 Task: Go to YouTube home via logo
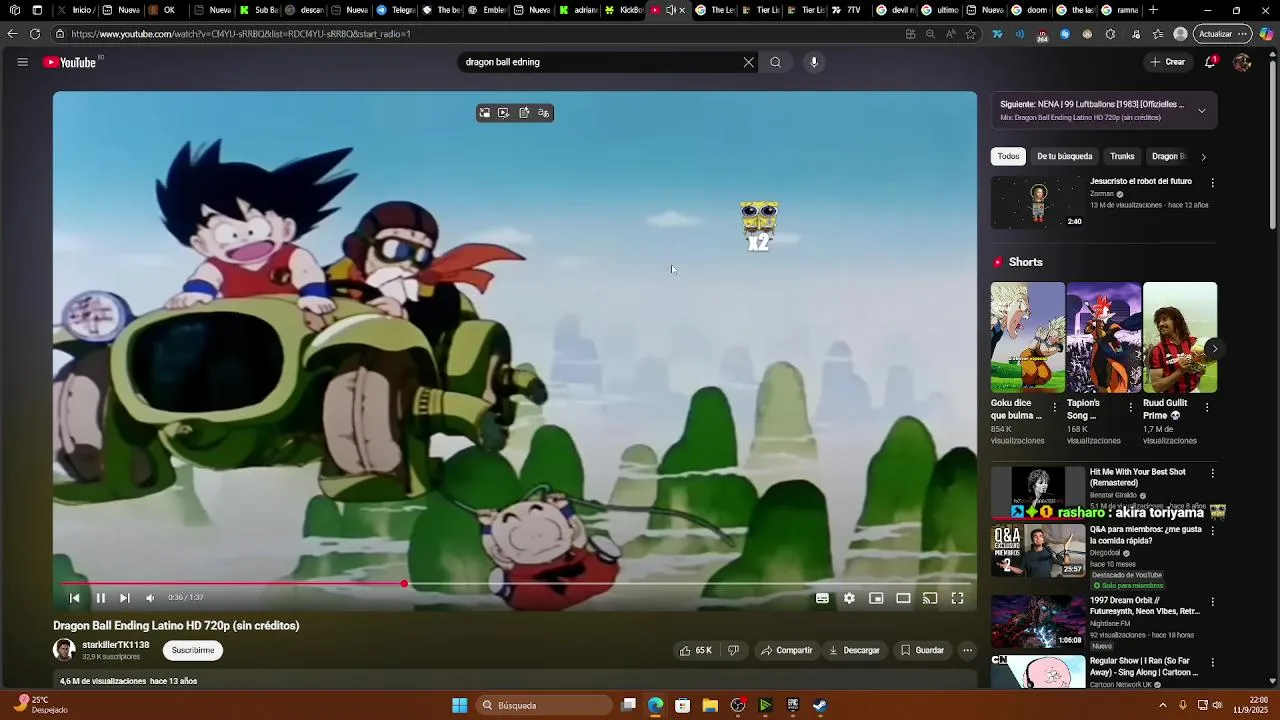[70, 62]
